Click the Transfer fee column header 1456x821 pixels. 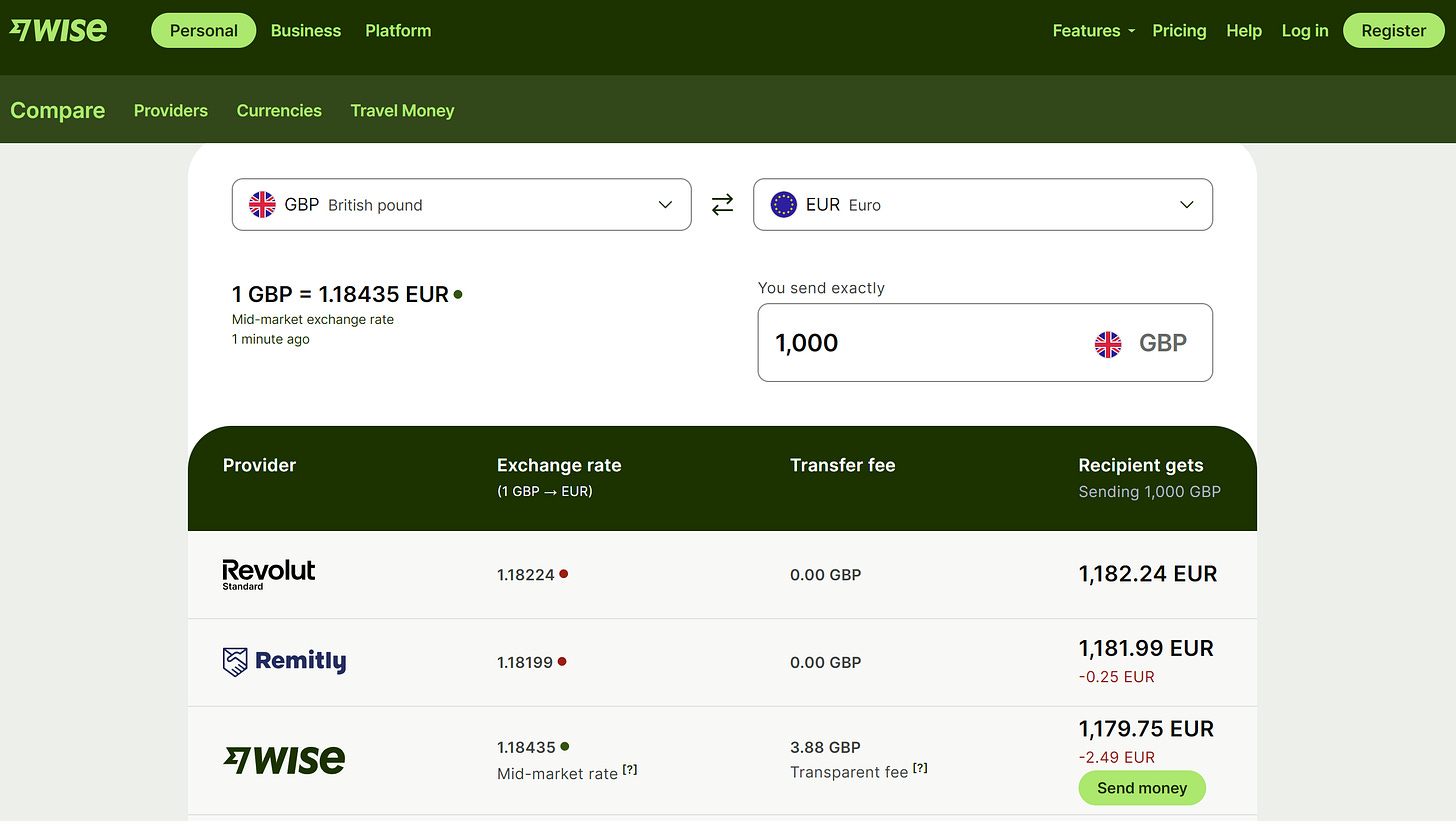click(x=842, y=465)
